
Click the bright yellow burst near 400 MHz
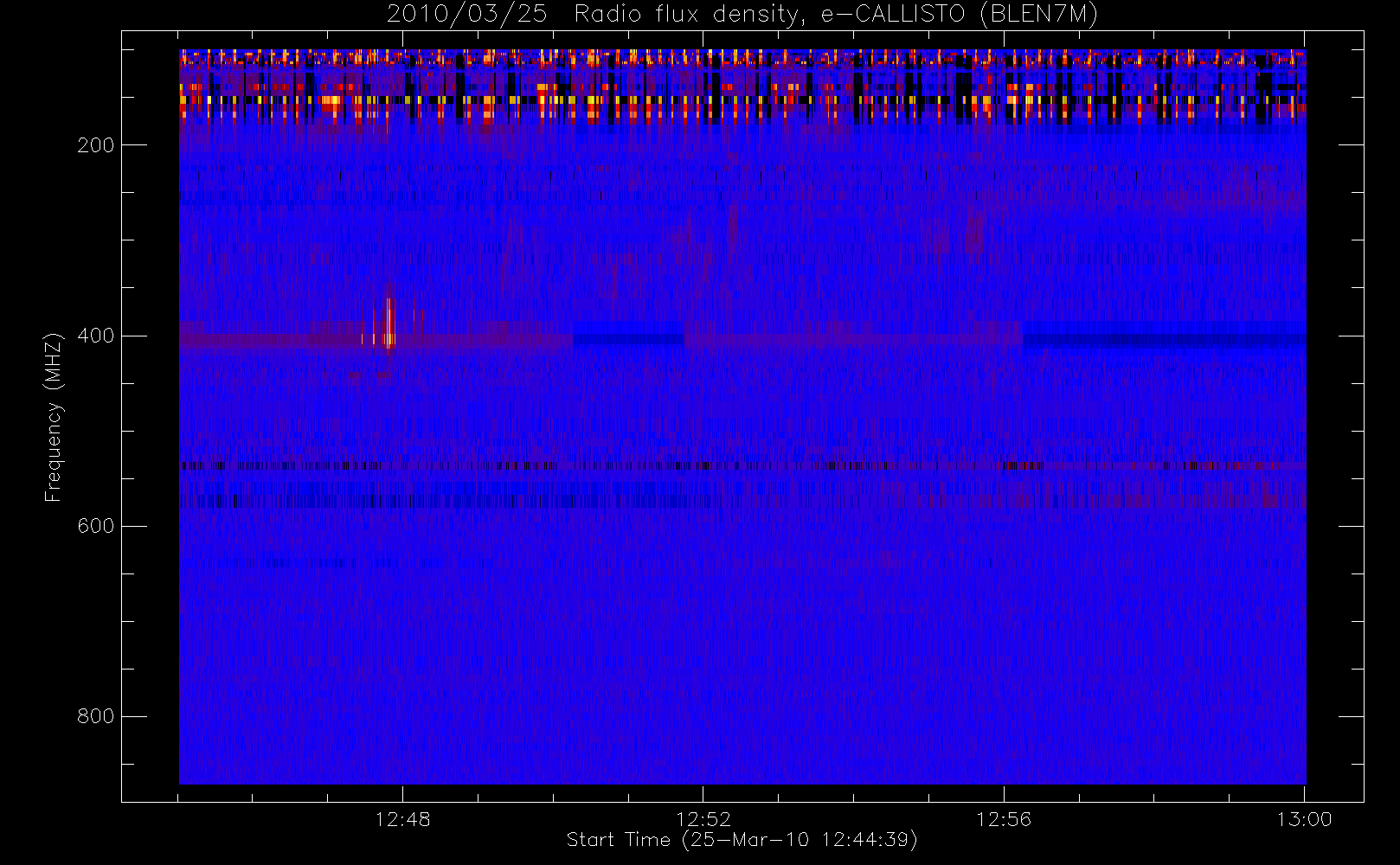click(x=389, y=323)
